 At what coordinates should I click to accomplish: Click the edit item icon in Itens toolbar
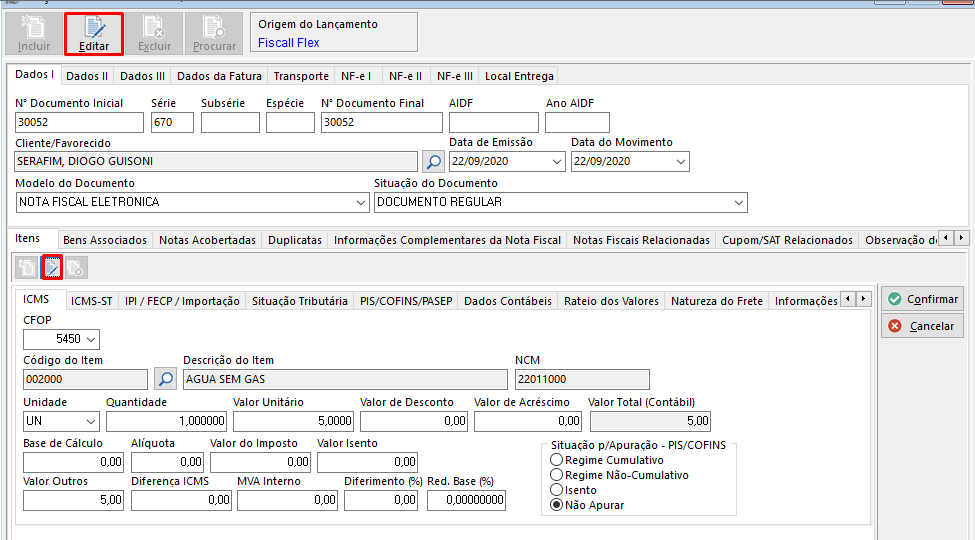52,268
